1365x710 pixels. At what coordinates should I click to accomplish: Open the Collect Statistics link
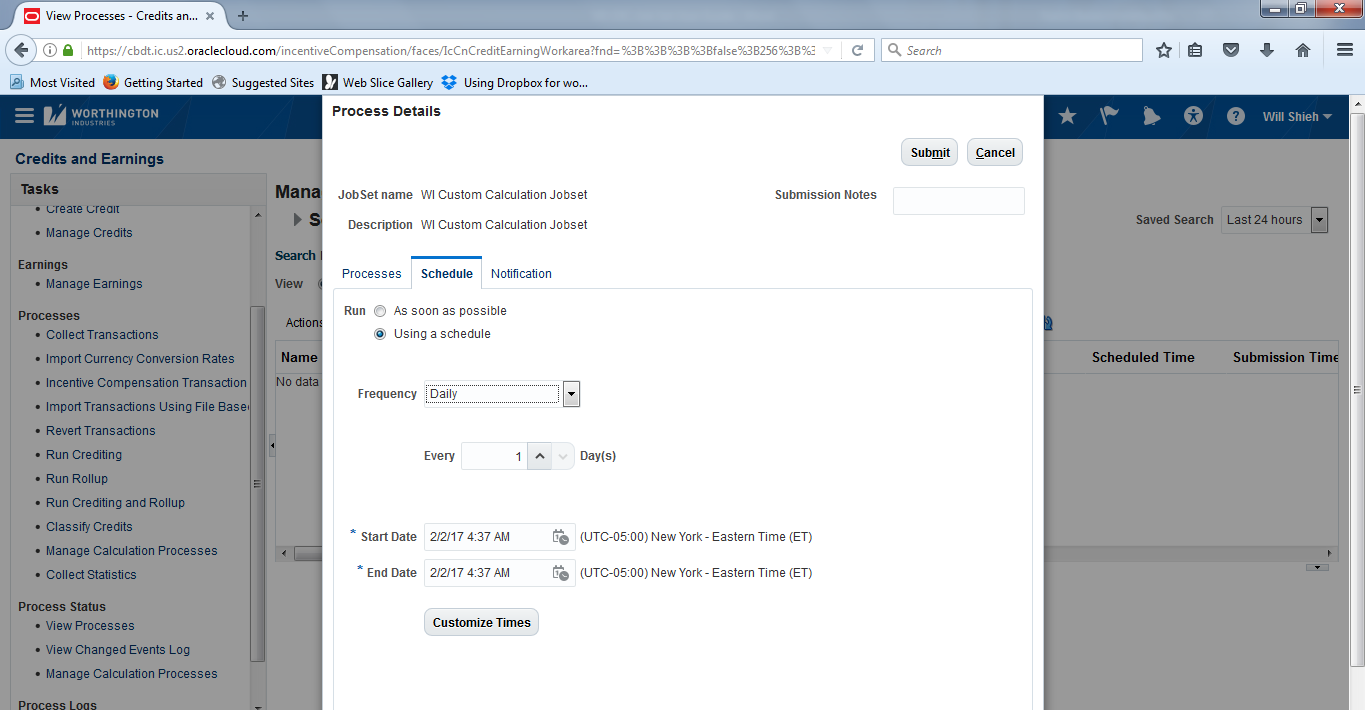click(91, 575)
